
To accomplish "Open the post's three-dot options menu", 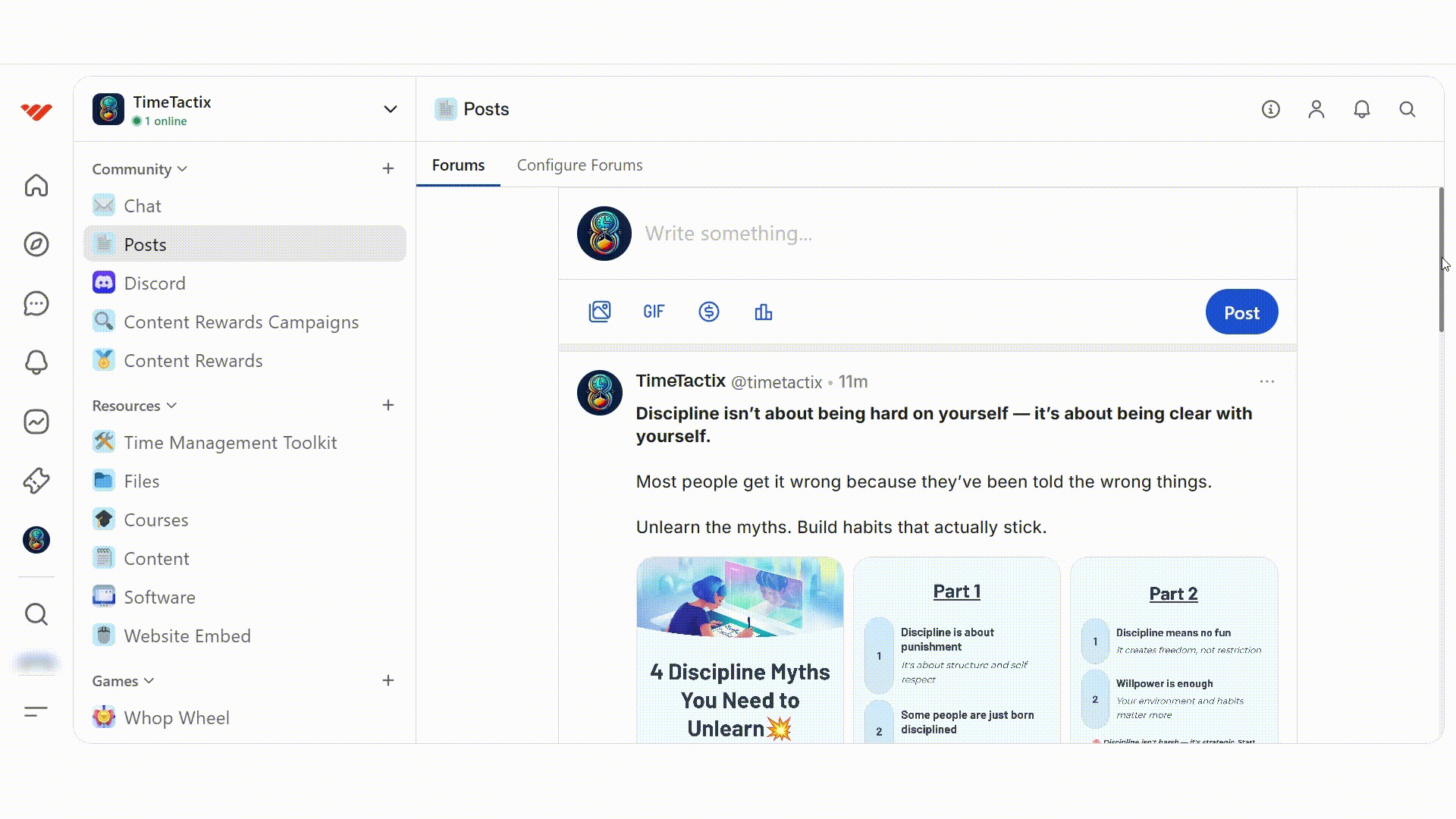I will tap(1266, 381).
